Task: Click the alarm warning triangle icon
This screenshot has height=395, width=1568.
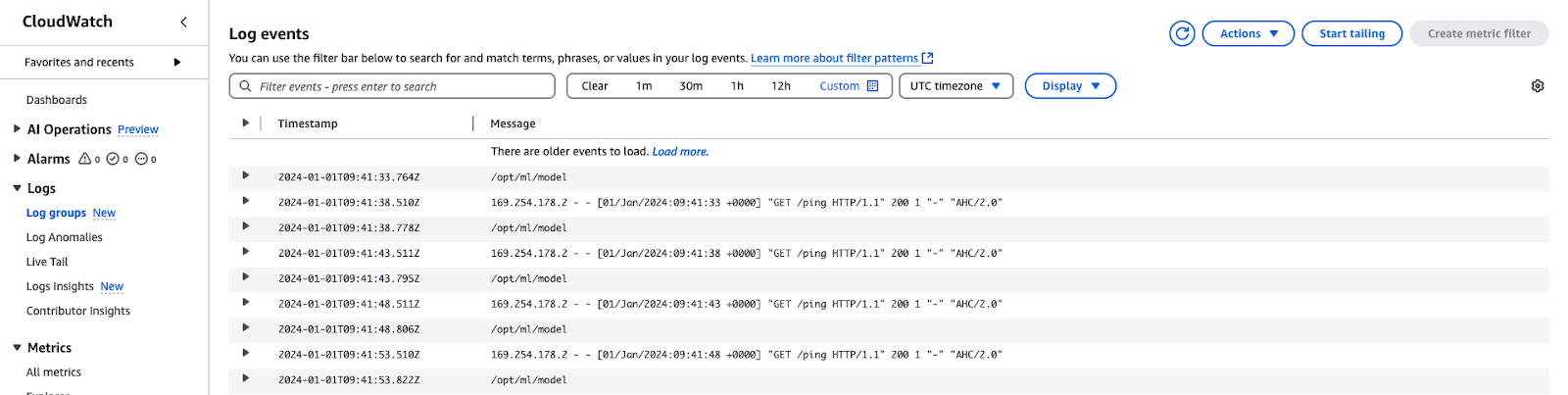Action: click(x=85, y=159)
